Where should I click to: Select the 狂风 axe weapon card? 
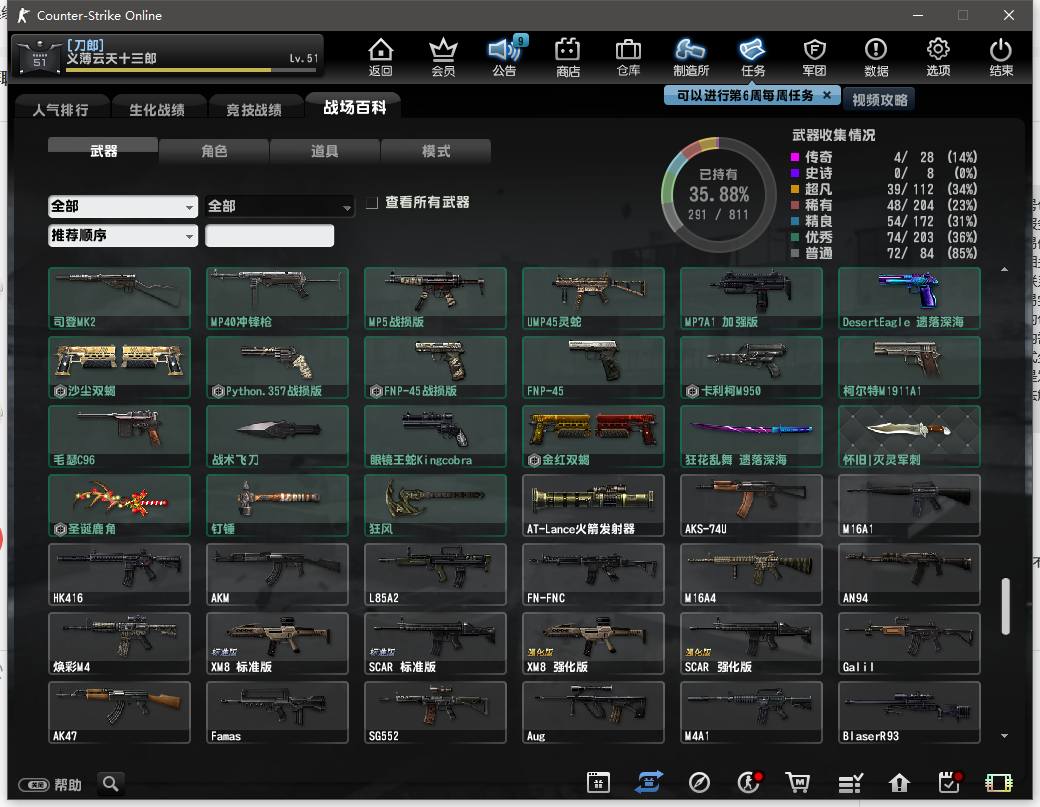435,505
